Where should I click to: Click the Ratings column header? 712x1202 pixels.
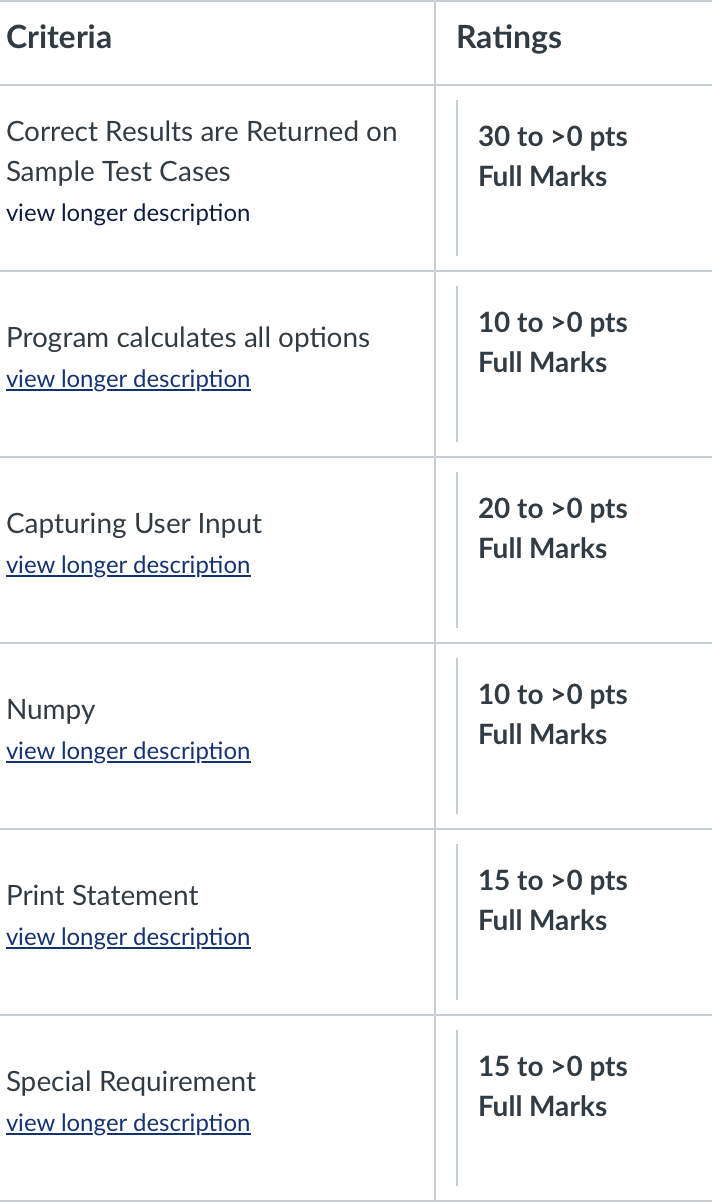tap(509, 37)
